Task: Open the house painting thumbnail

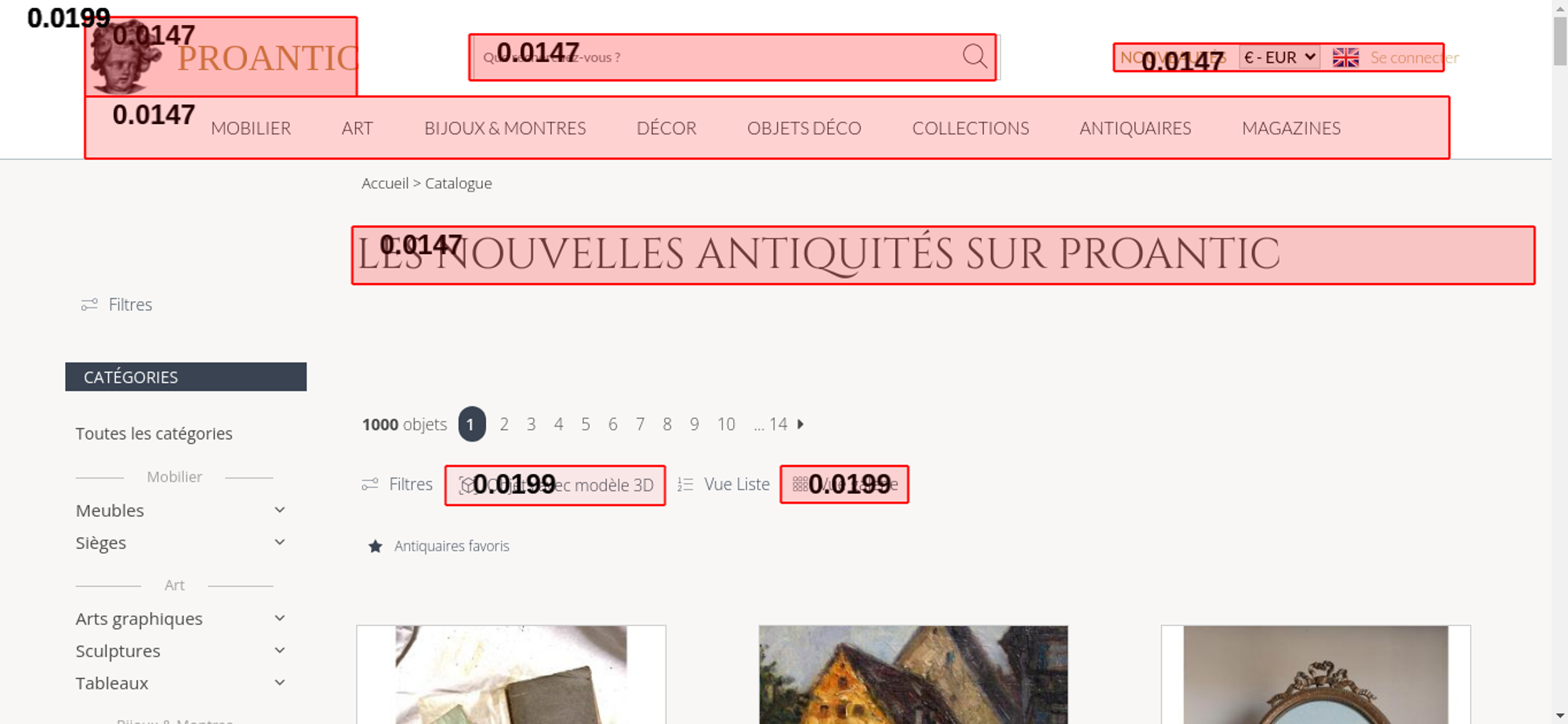Action: 913,675
